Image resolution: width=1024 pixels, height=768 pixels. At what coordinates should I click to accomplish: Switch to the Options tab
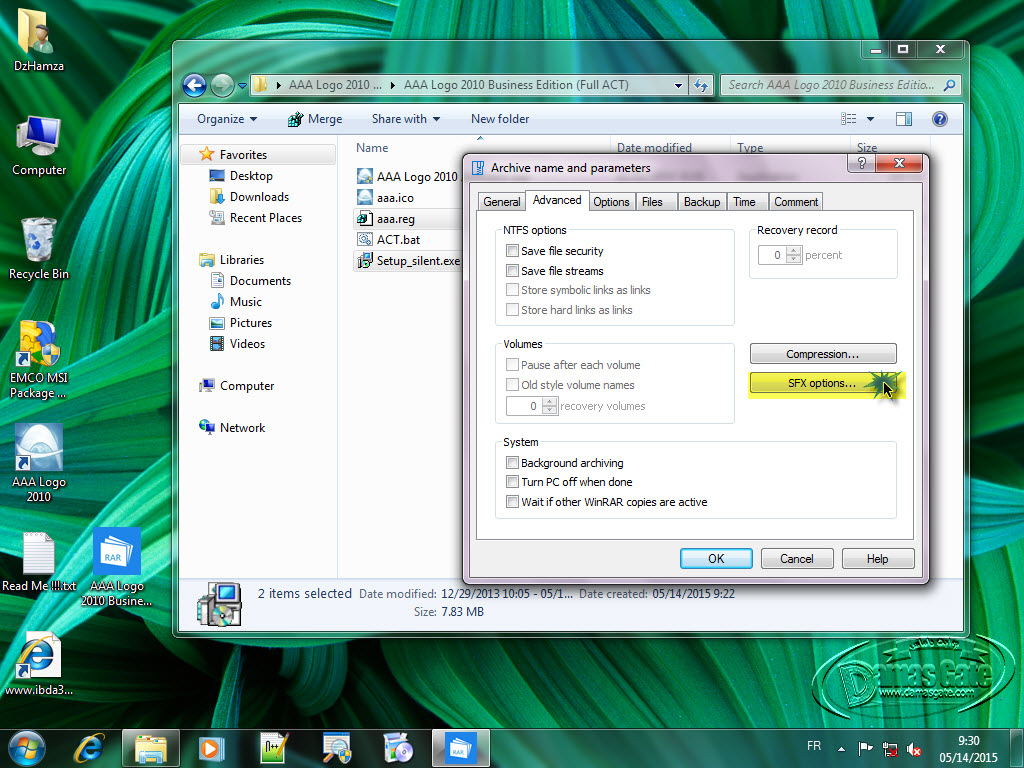pyautogui.click(x=611, y=202)
